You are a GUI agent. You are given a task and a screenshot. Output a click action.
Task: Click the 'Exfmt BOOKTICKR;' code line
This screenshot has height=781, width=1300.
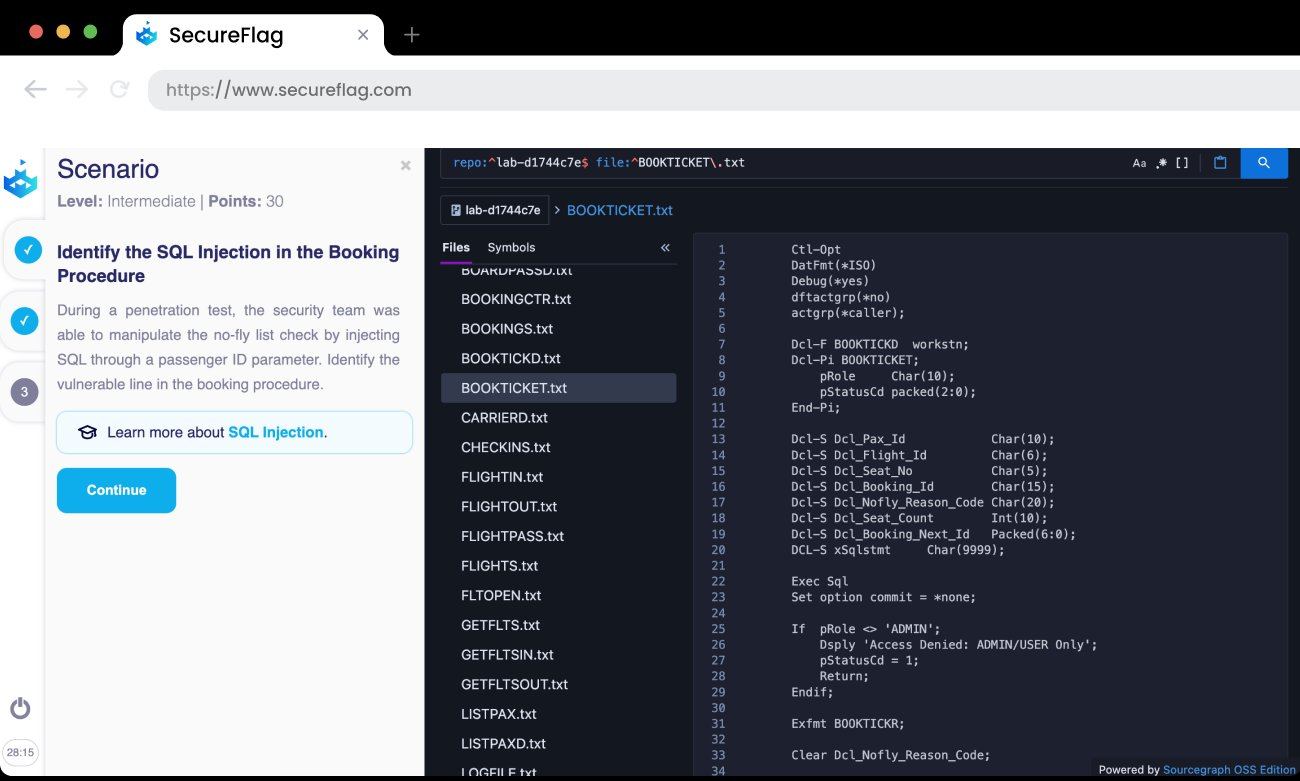tap(847, 724)
